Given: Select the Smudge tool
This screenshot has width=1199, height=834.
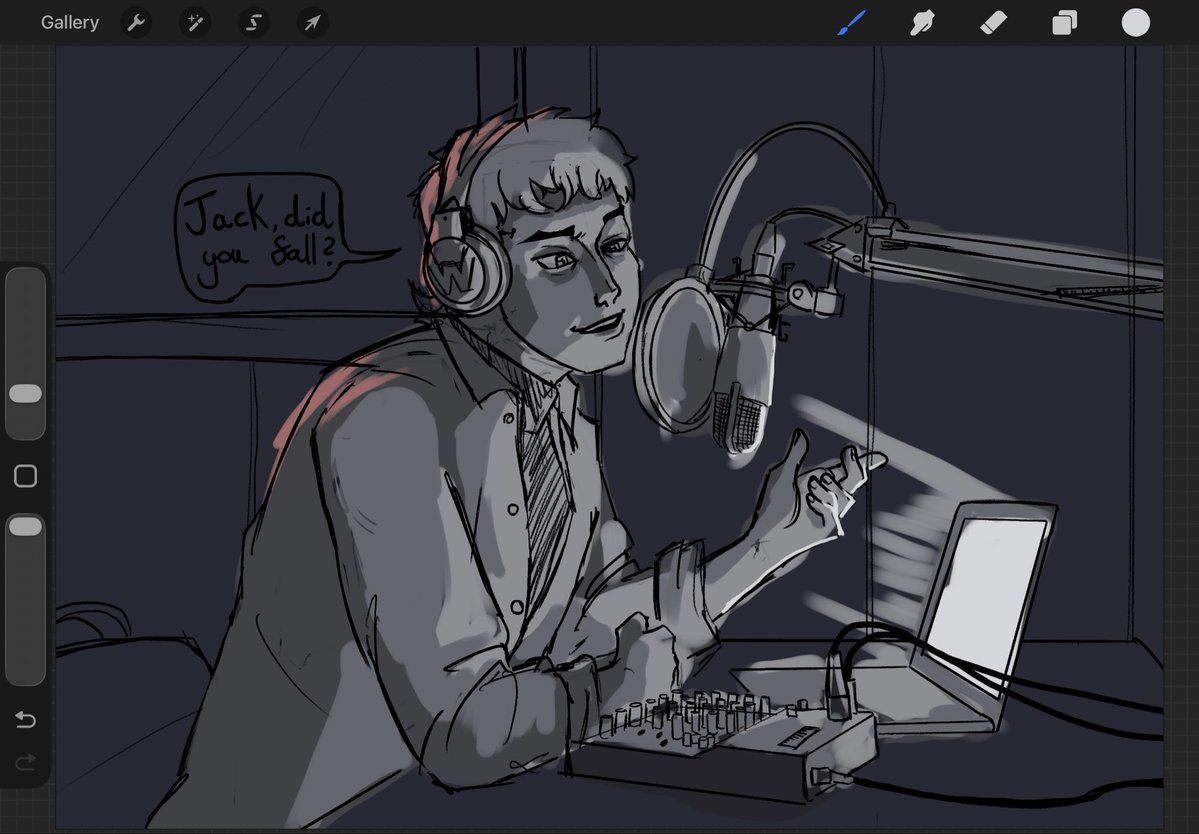Looking at the screenshot, I should (x=922, y=23).
